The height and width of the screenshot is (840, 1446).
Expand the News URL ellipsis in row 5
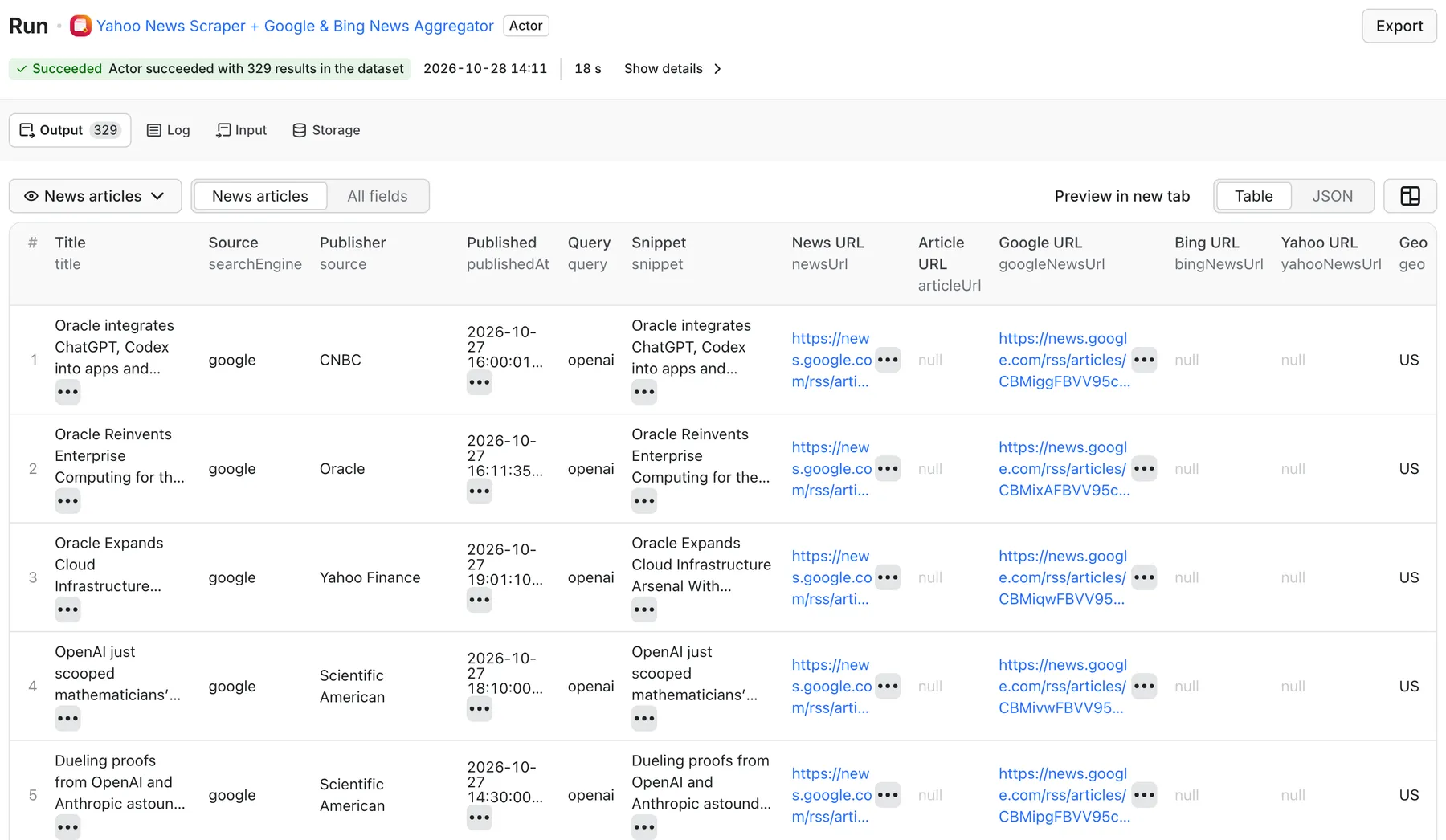coord(888,795)
